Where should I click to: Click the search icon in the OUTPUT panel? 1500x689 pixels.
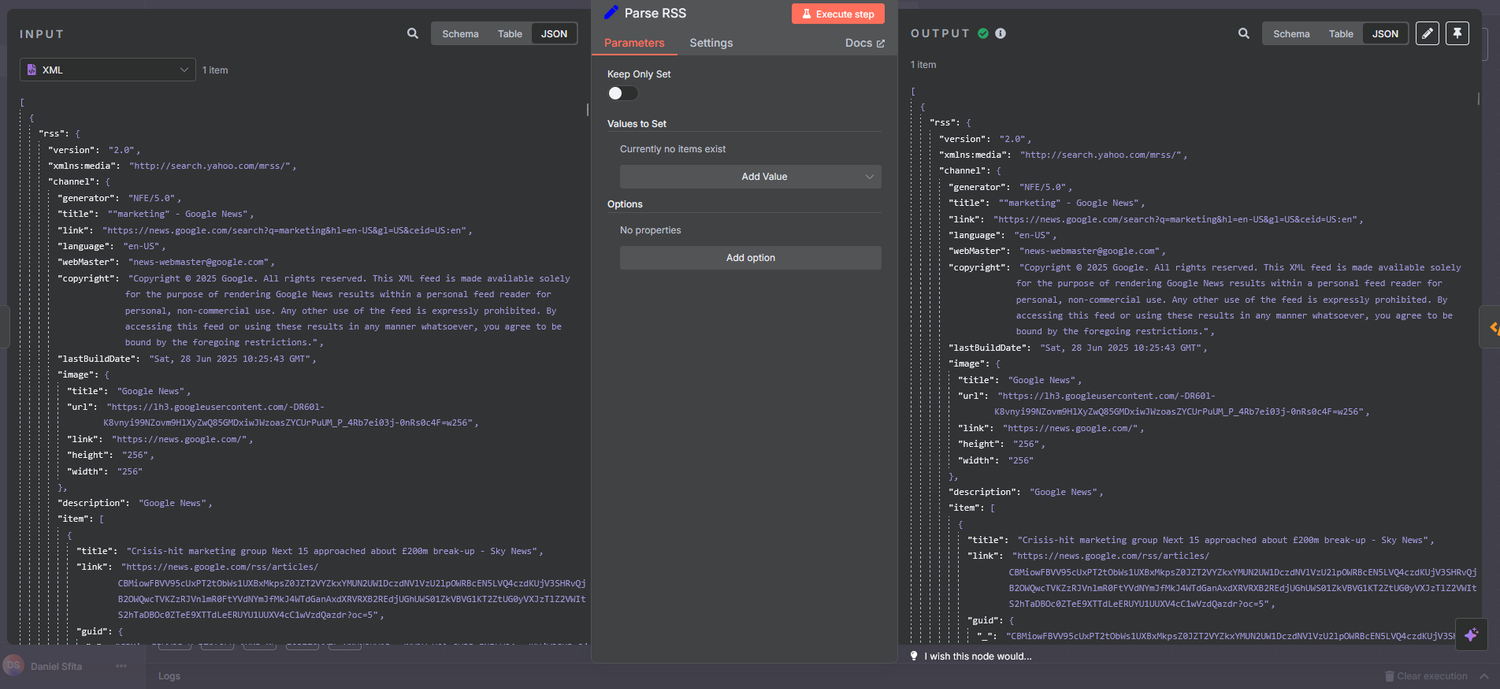click(x=1243, y=33)
